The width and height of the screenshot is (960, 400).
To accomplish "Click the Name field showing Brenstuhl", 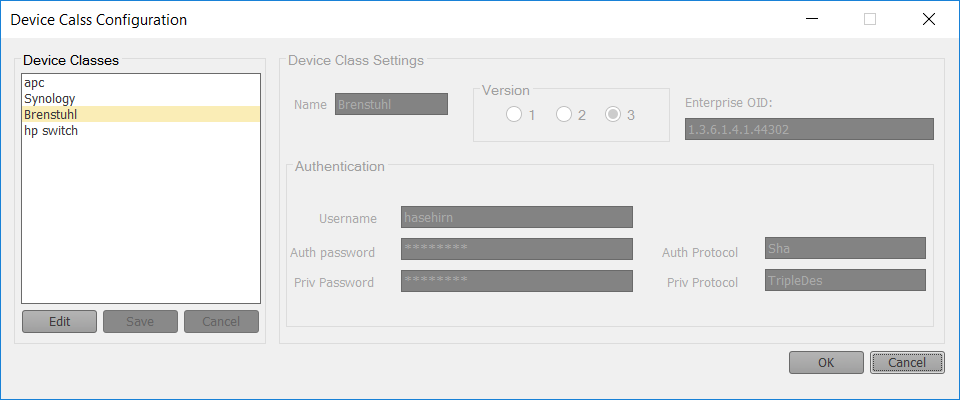I will (392, 104).
